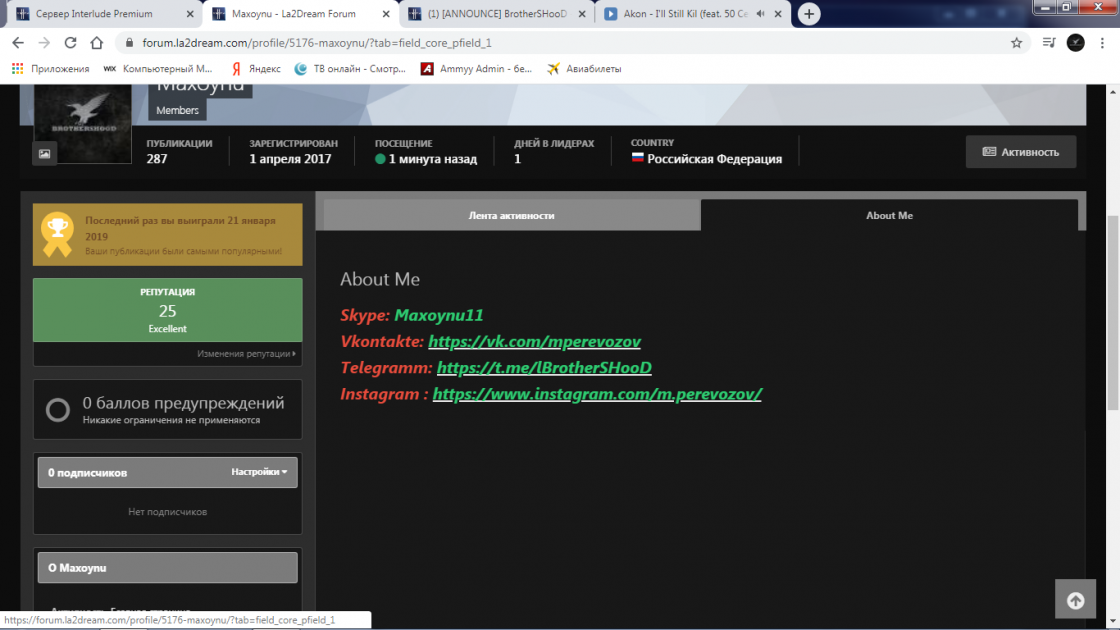Reload the current page
Screen dimensions: 1120x630
(70, 43)
